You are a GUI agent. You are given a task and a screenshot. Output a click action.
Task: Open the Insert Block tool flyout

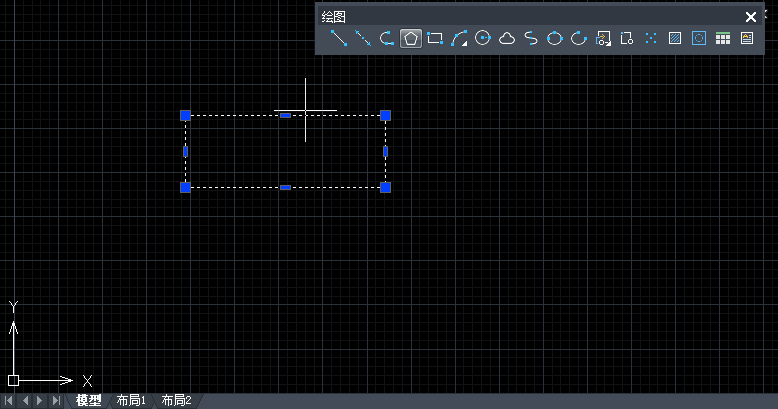(603, 39)
